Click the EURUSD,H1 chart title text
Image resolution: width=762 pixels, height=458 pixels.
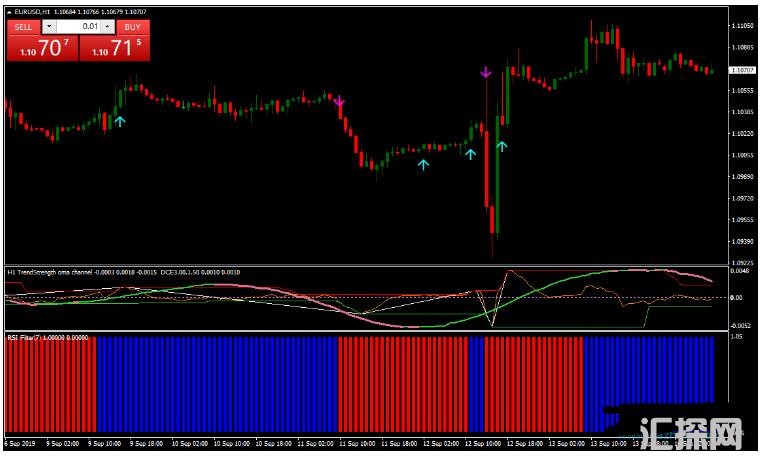coord(32,12)
